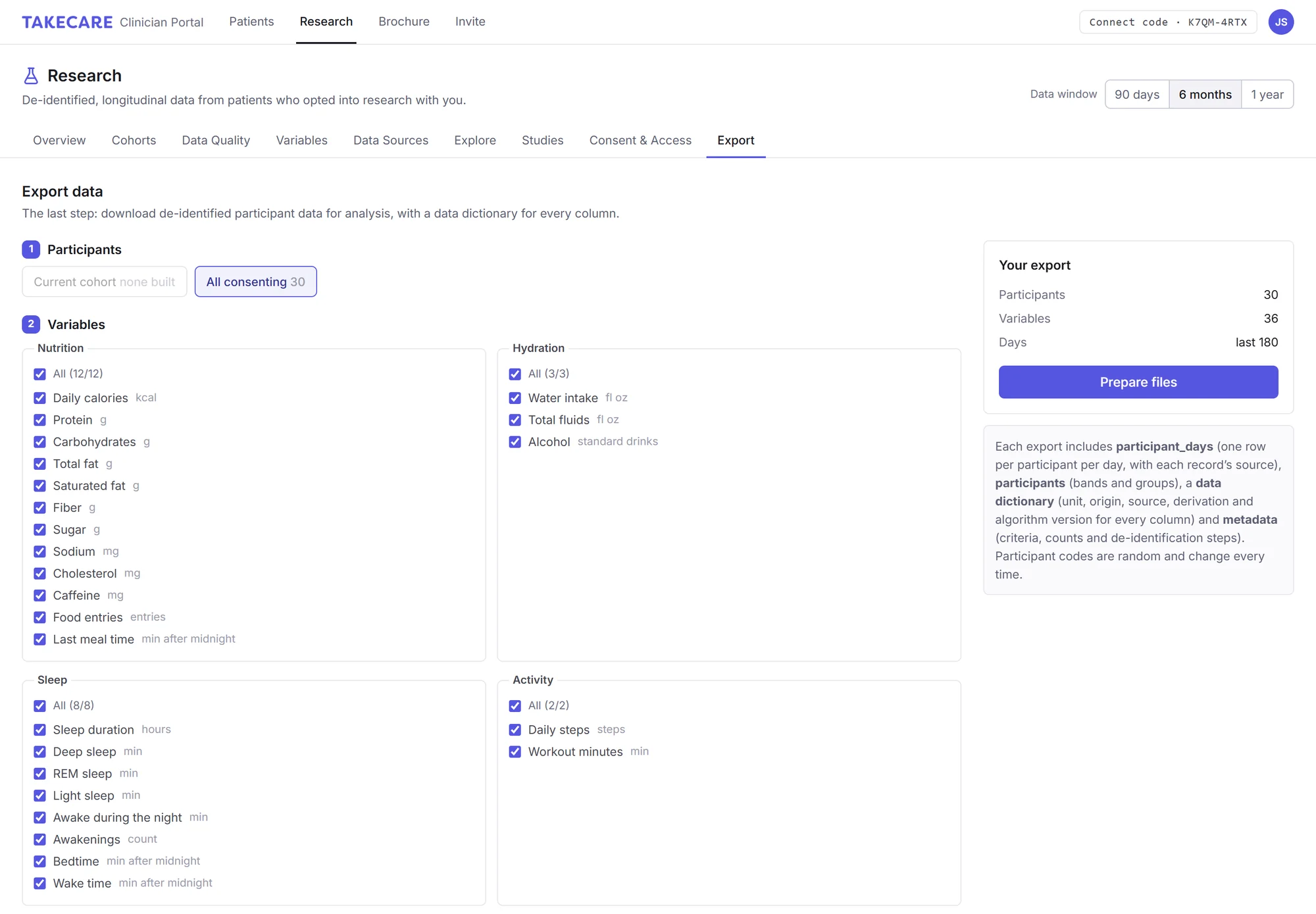This screenshot has width=1316, height=914.
Task: Toggle Deep sleep checkbox
Action: pos(40,751)
